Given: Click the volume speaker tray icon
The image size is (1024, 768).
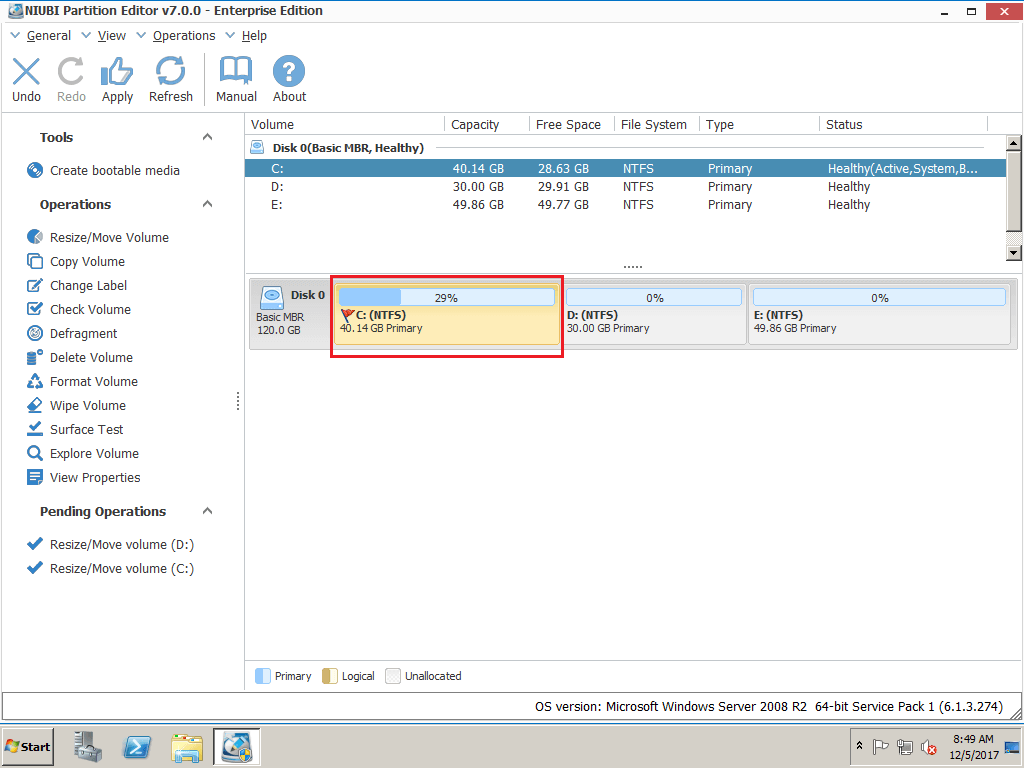Looking at the screenshot, I should (928, 746).
